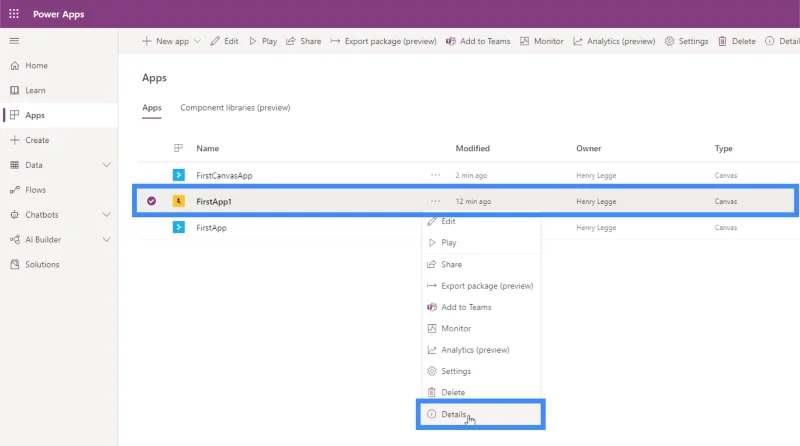Click the Chatbots bot icon
The width and height of the screenshot is (800, 446).
(15, 215)
